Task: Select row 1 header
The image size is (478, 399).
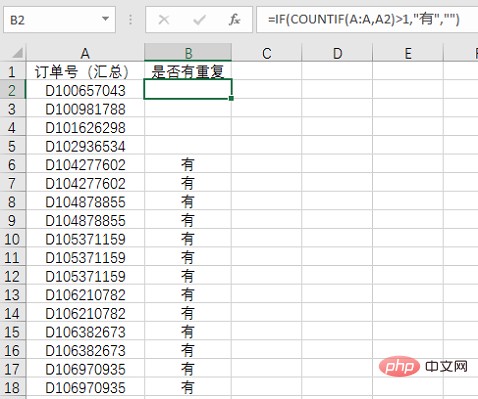Action: coord(12,71)
